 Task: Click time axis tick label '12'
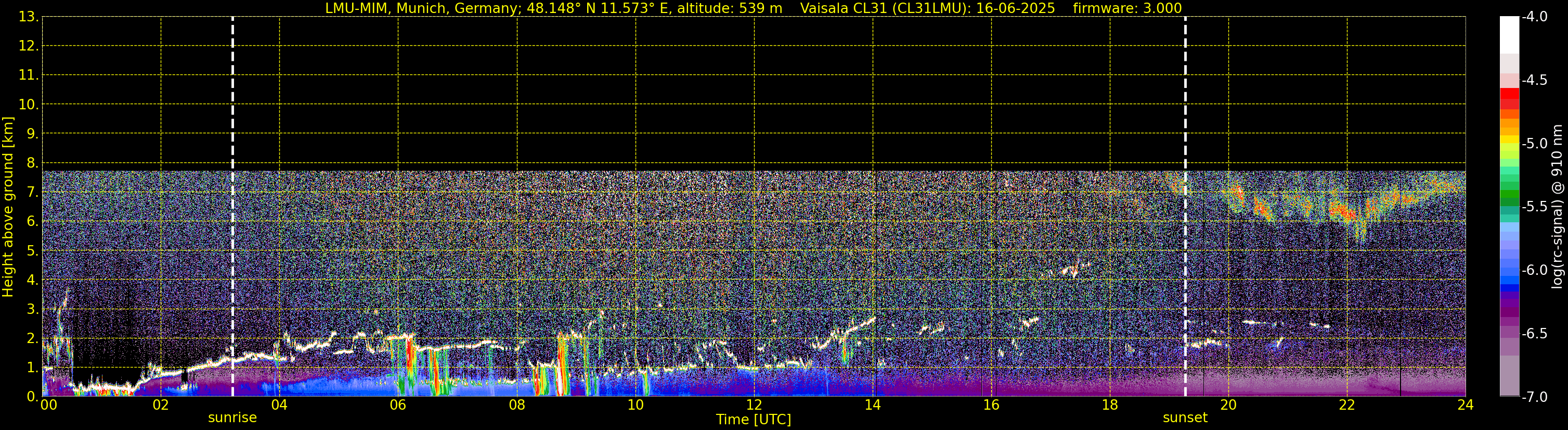click(754, 405)
